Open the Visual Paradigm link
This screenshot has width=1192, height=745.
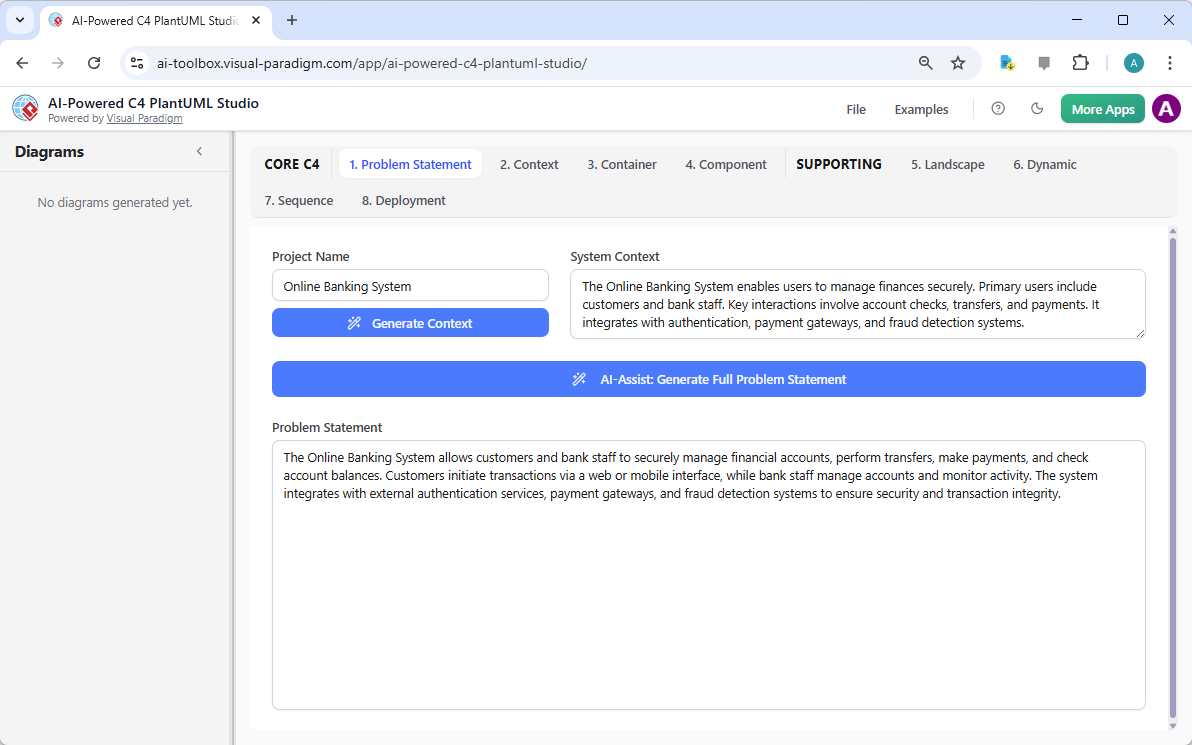point(144,118)
